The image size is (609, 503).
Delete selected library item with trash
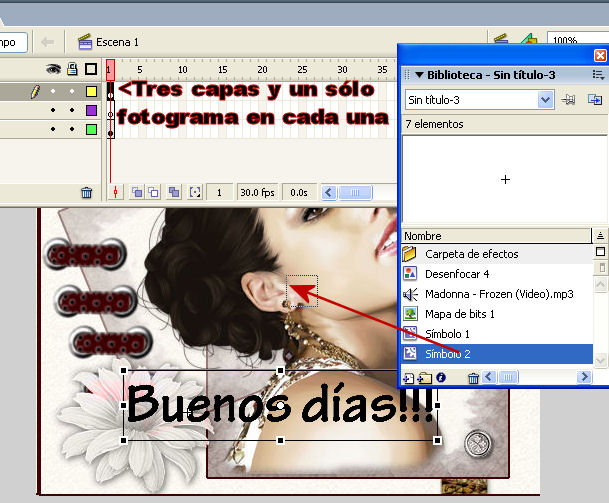click(x=473, y=377)
